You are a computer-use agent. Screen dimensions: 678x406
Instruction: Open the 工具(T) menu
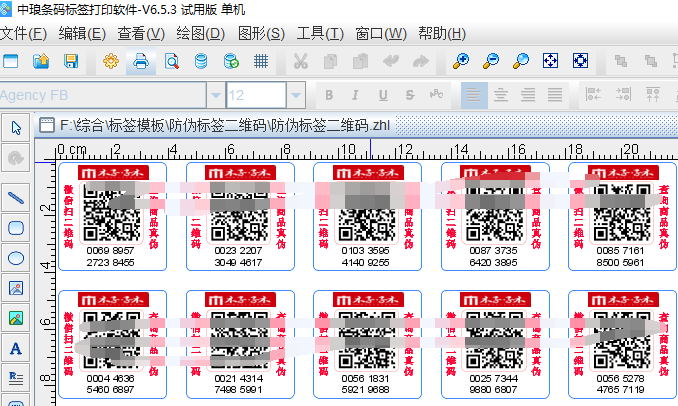pos(320,33)
